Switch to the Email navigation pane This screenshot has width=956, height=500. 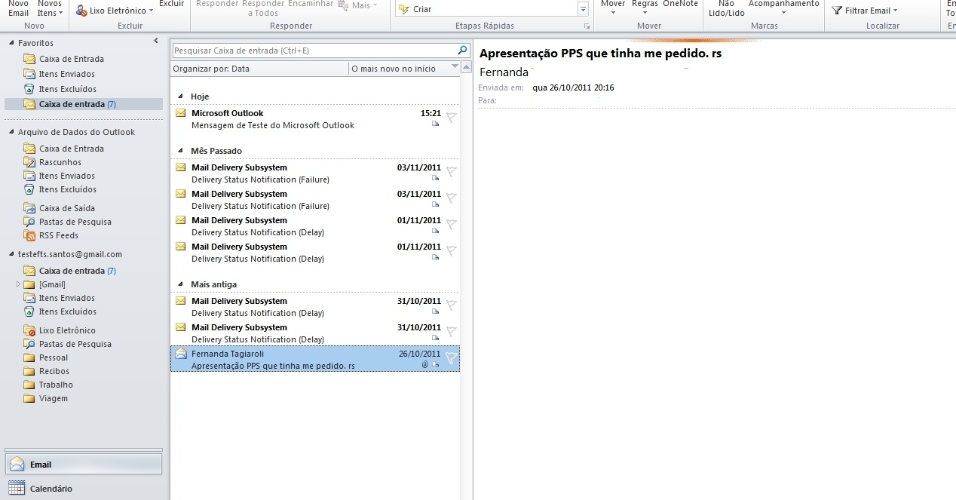84,465
